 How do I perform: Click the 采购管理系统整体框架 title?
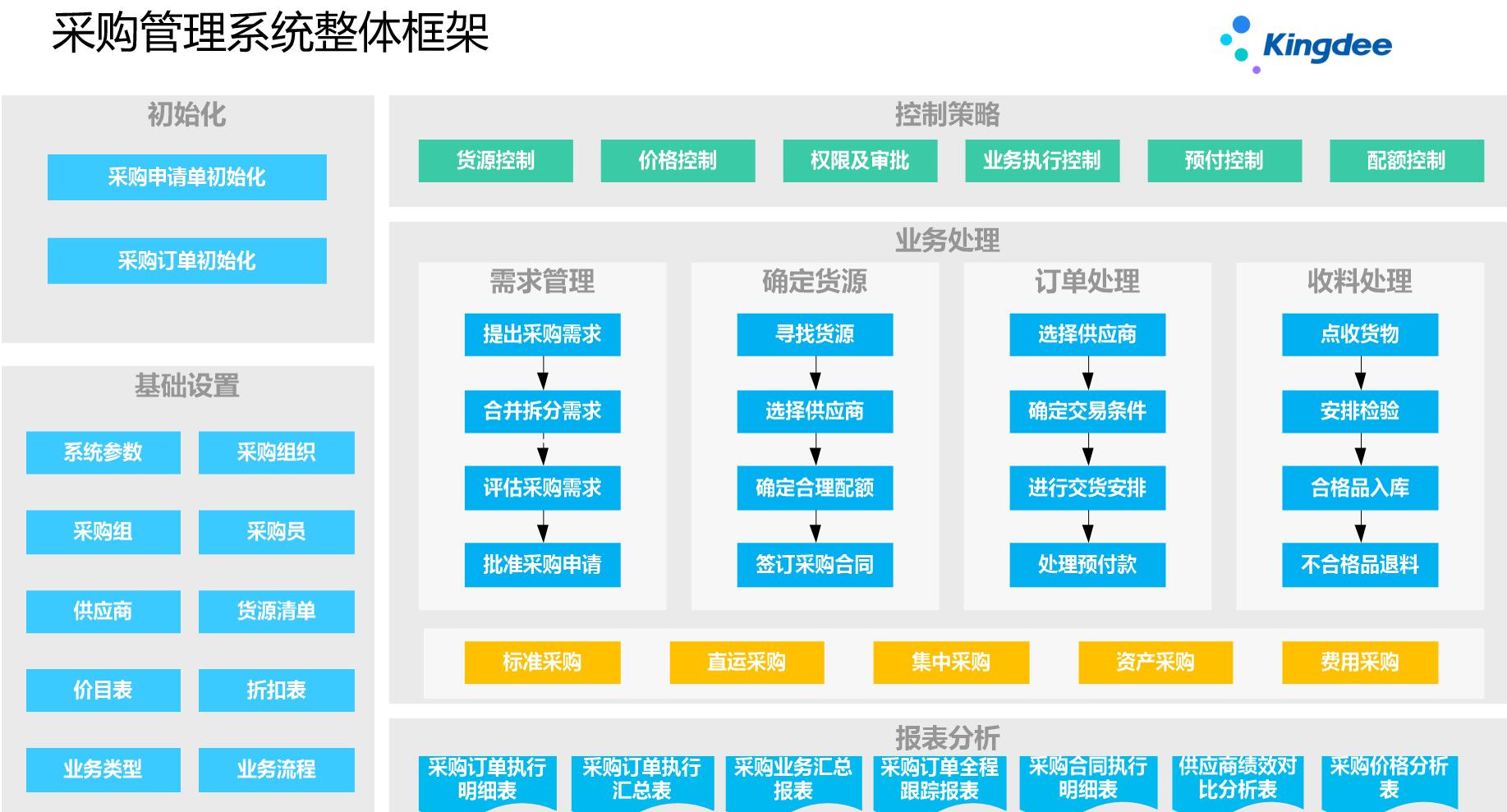pyautogui.click(x=270, y=34)
